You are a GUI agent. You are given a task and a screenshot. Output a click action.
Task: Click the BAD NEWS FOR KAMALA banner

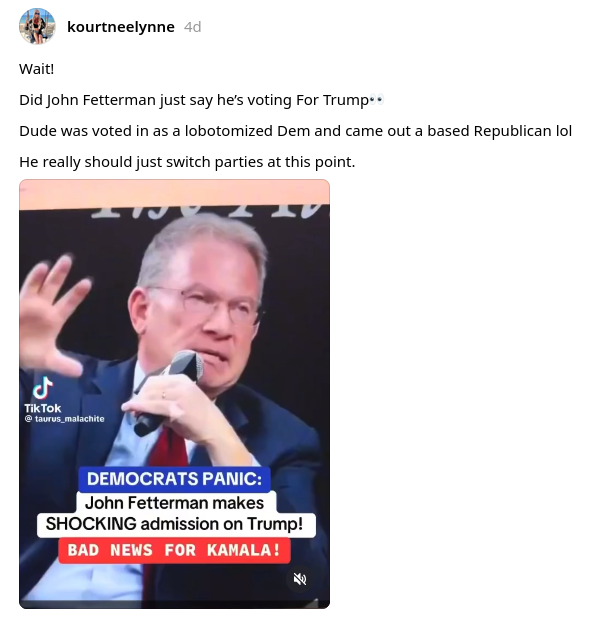pos(174,550)
